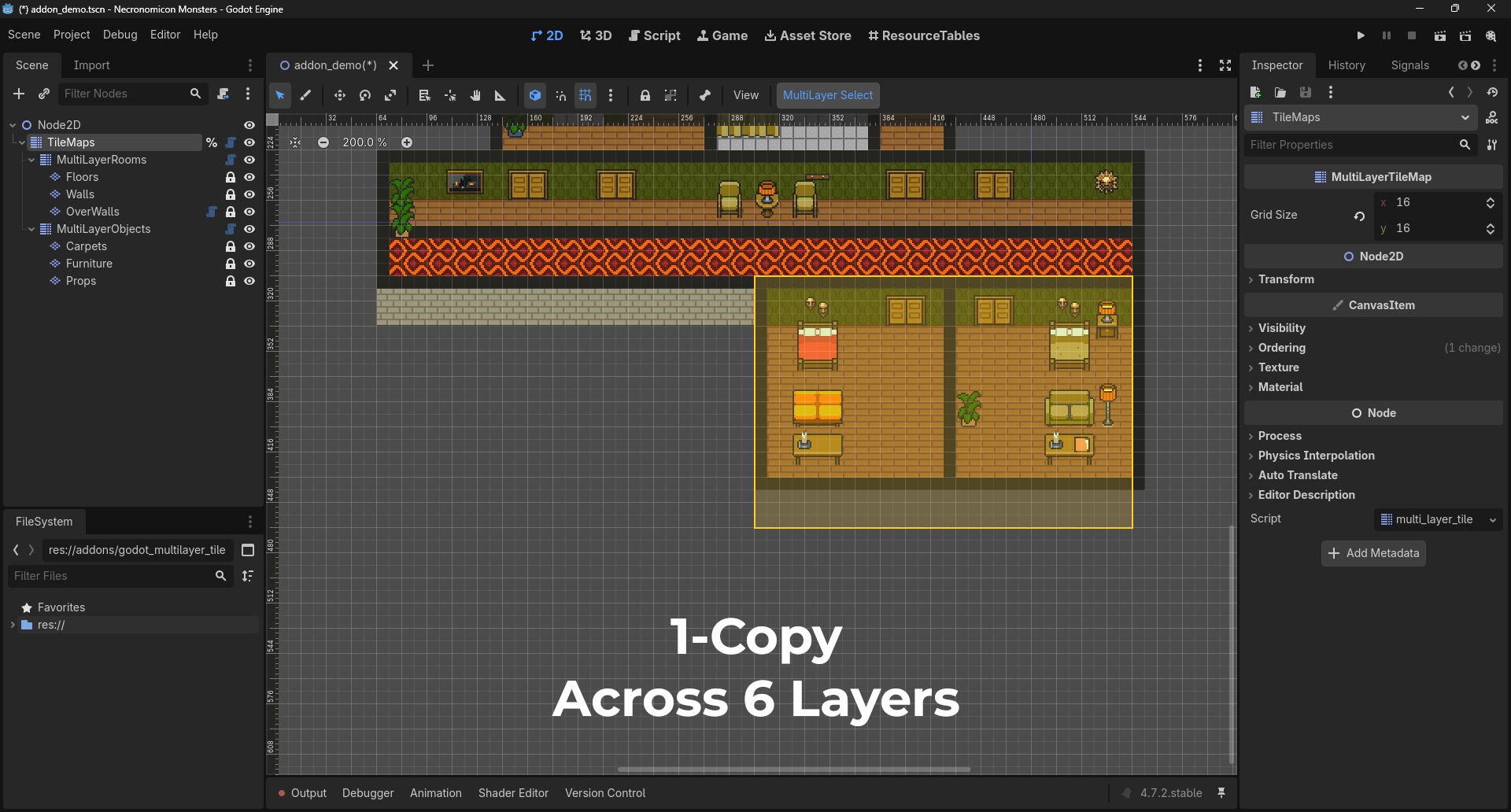Click the Instantiate Child Scene link icon
1511x812 pixels.
(x=44, y=94)
